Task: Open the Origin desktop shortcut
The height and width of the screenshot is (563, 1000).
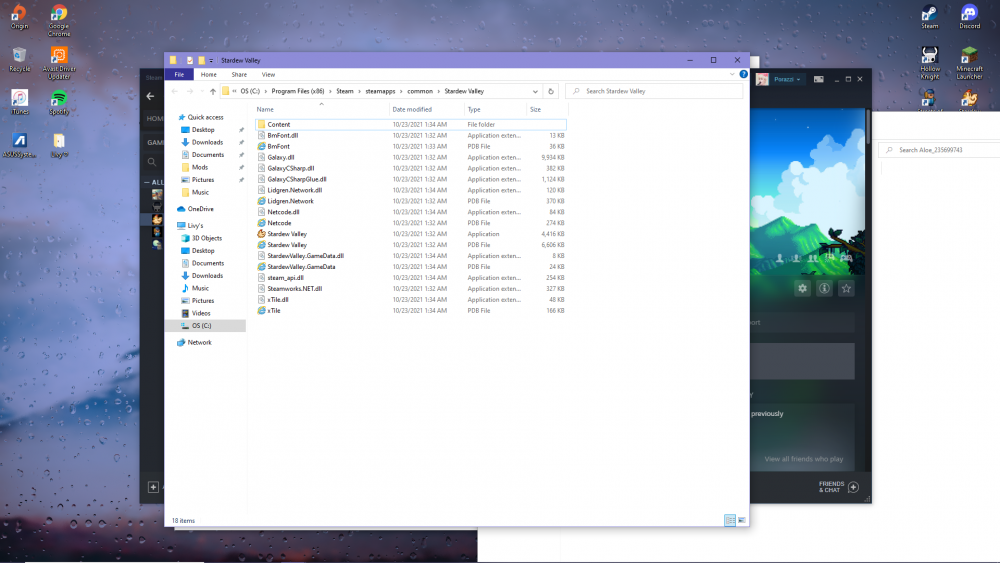Action: click(19, 17)
